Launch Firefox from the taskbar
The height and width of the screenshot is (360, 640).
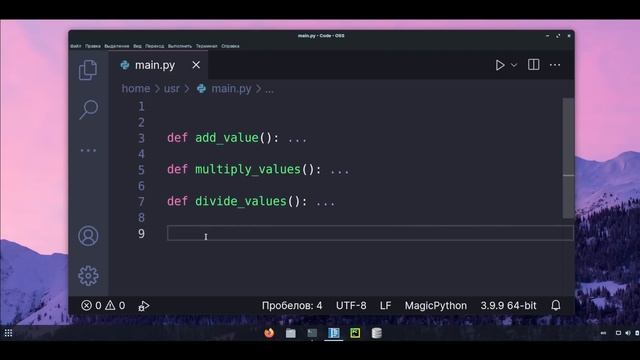coord(269,333)
